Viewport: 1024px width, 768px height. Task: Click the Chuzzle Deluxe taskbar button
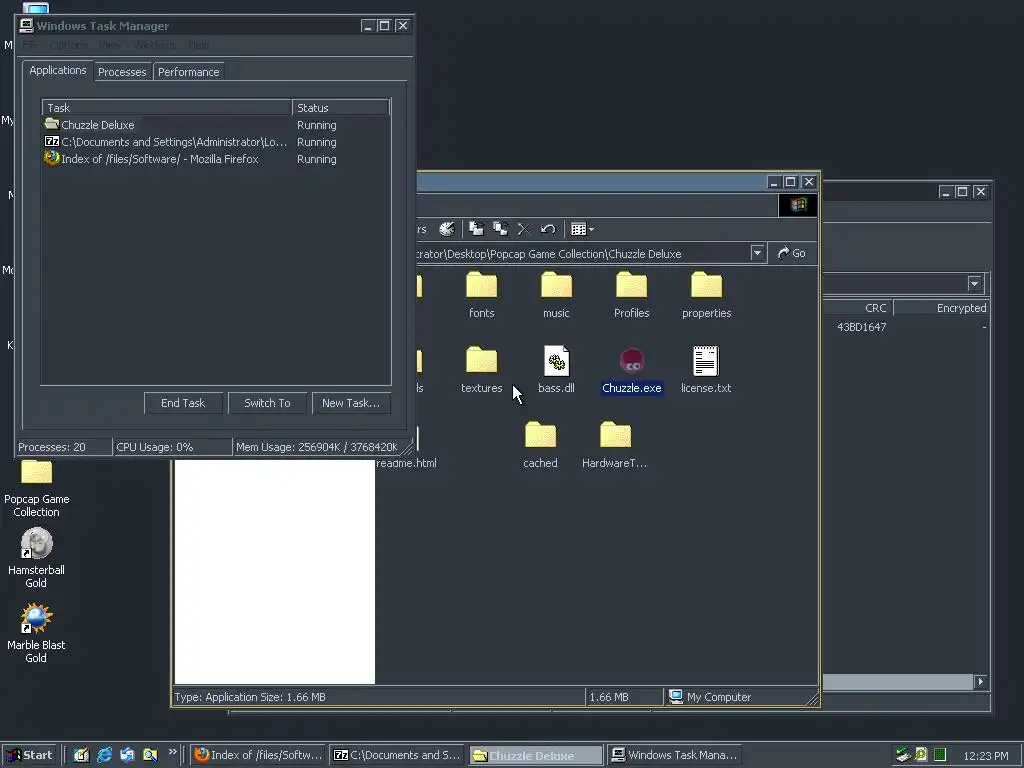click(536, 755)
